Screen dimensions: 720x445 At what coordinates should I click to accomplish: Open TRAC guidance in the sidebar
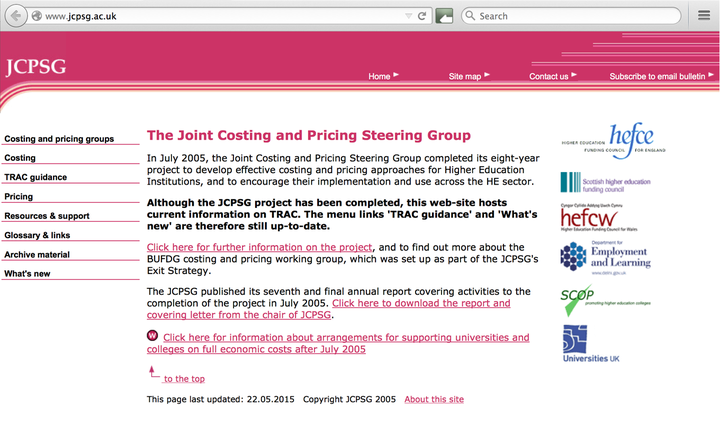tap(36, 177)
